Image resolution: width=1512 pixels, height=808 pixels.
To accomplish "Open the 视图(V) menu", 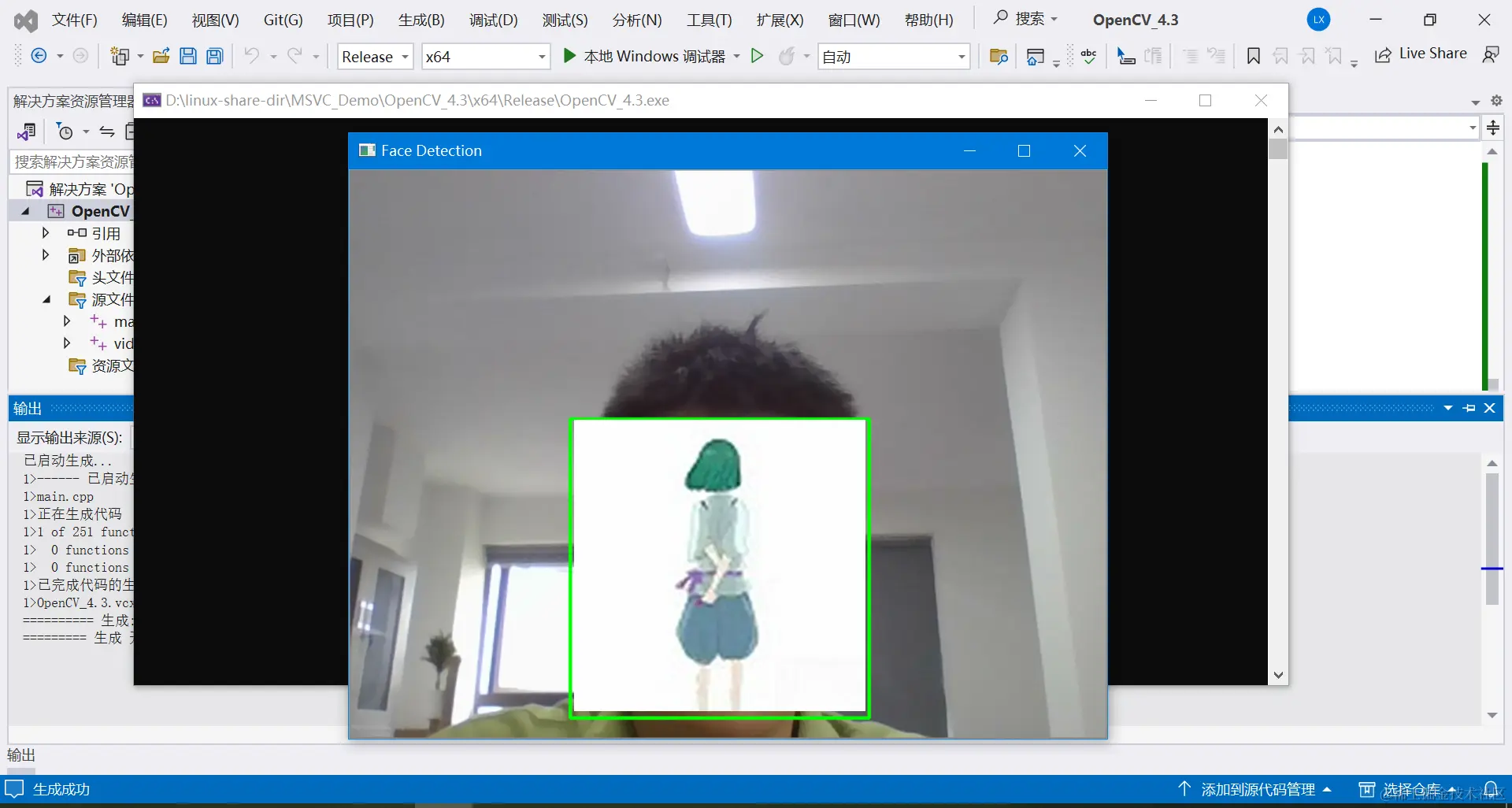I will (216, 20).
